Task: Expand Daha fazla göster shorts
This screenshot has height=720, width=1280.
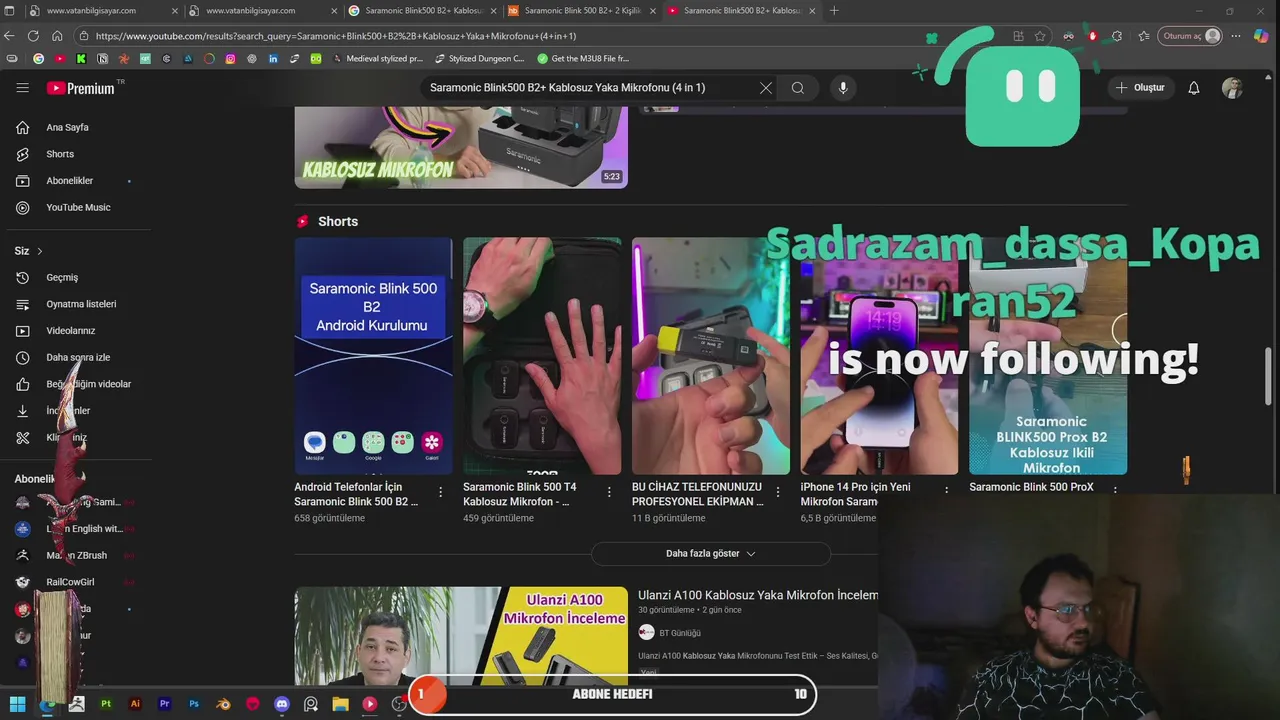Action: coord(711,554)
